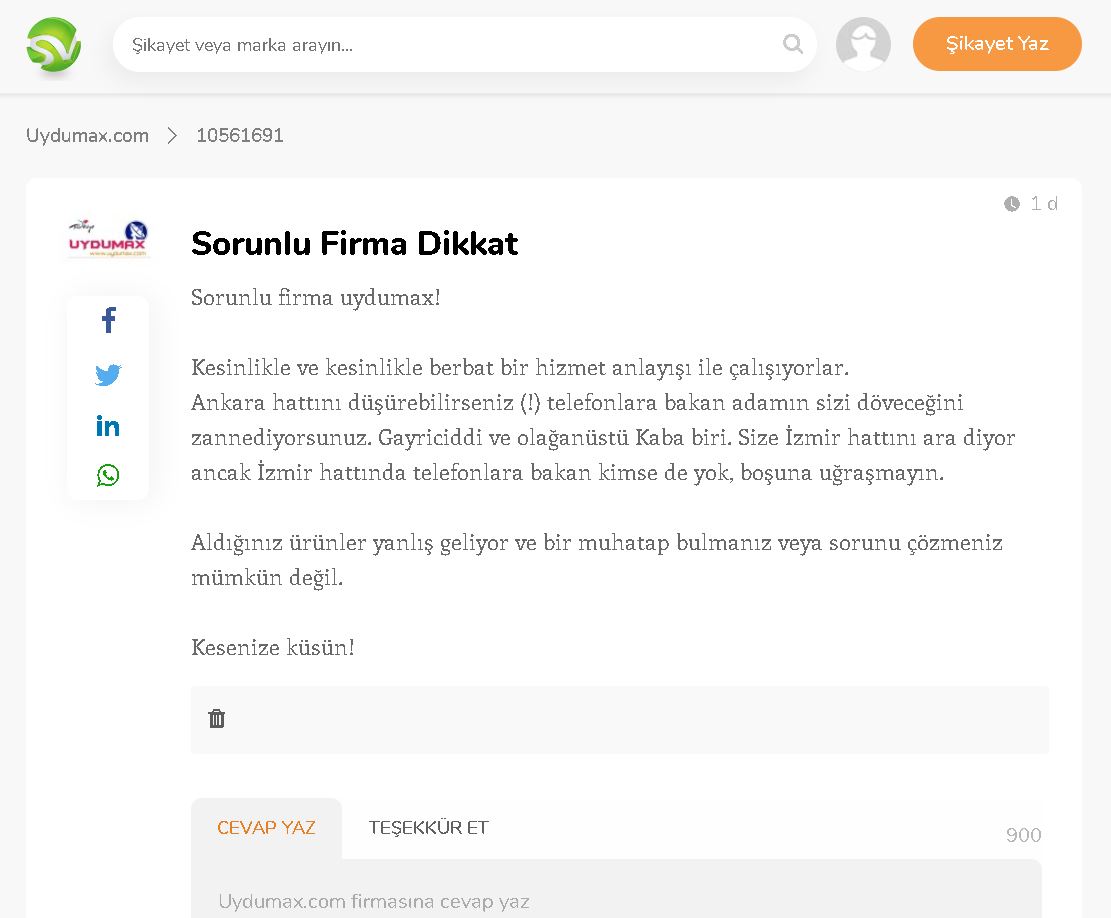Share complaint on Facebook
1111x918 pixels.
[108, 321]
